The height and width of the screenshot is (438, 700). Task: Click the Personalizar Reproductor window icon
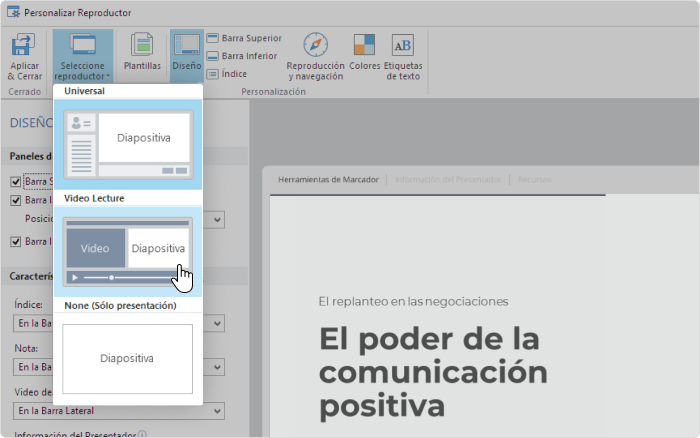[x=13, y=12]
